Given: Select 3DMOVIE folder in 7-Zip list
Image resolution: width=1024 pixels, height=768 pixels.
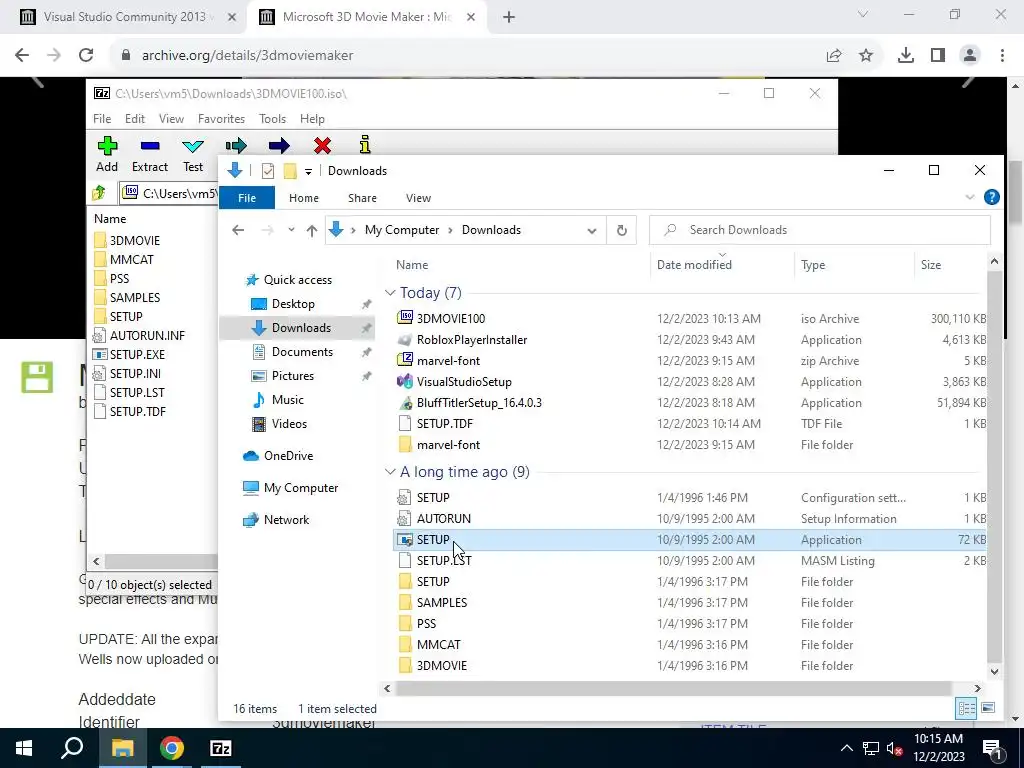Looking at the screenshot, I should click(x=135, y=240).
